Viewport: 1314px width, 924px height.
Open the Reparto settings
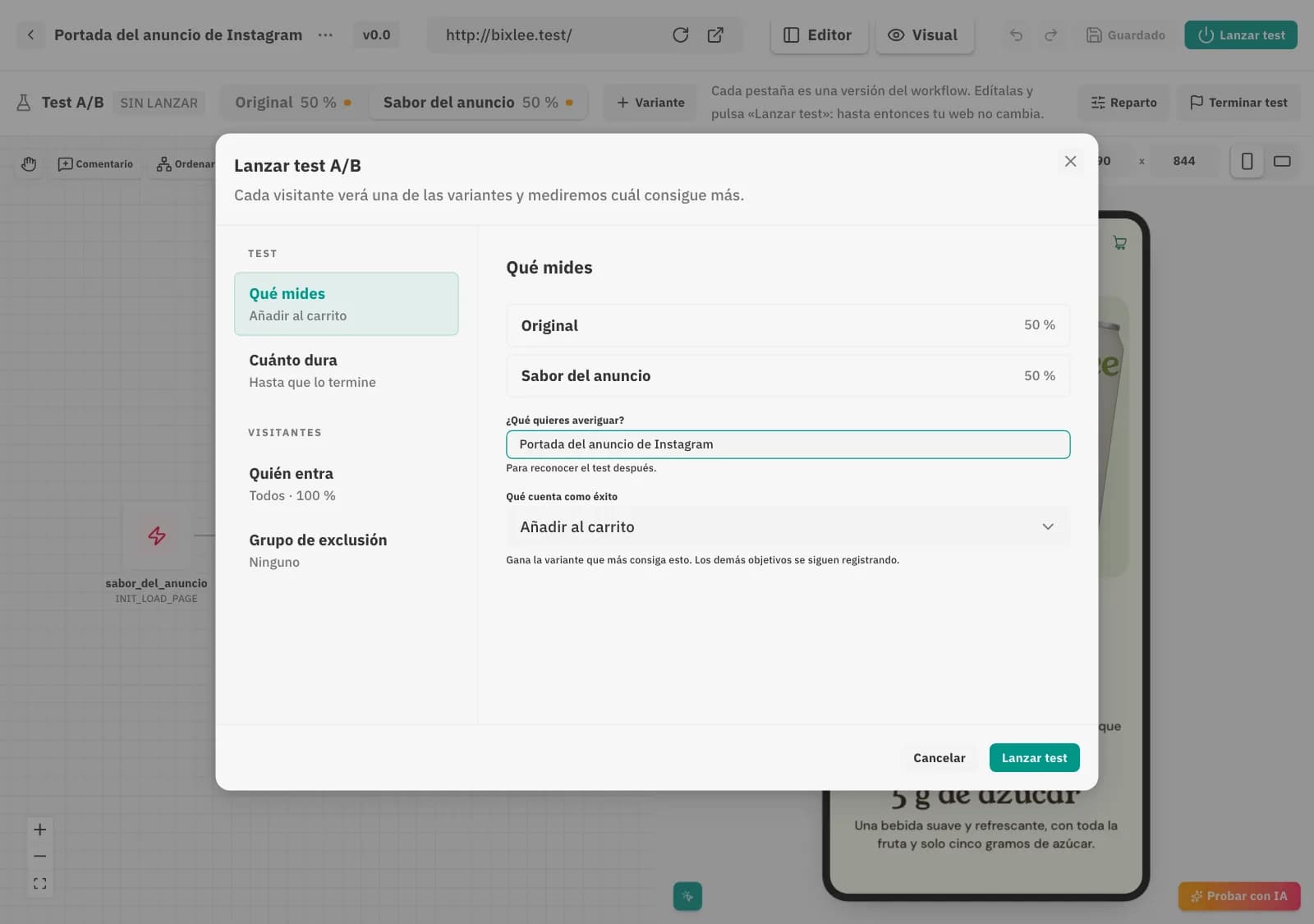pos(1123,103)
